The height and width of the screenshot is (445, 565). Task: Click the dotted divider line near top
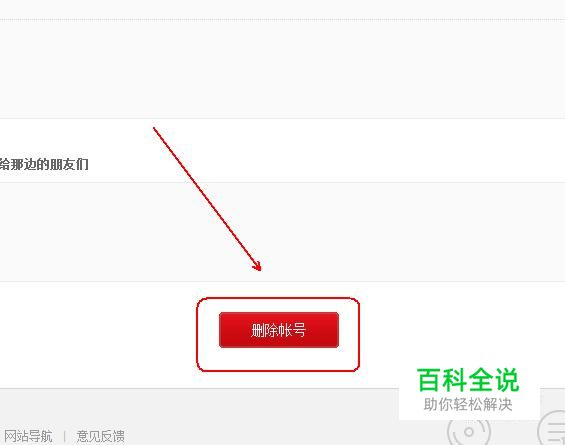point(282,19)
